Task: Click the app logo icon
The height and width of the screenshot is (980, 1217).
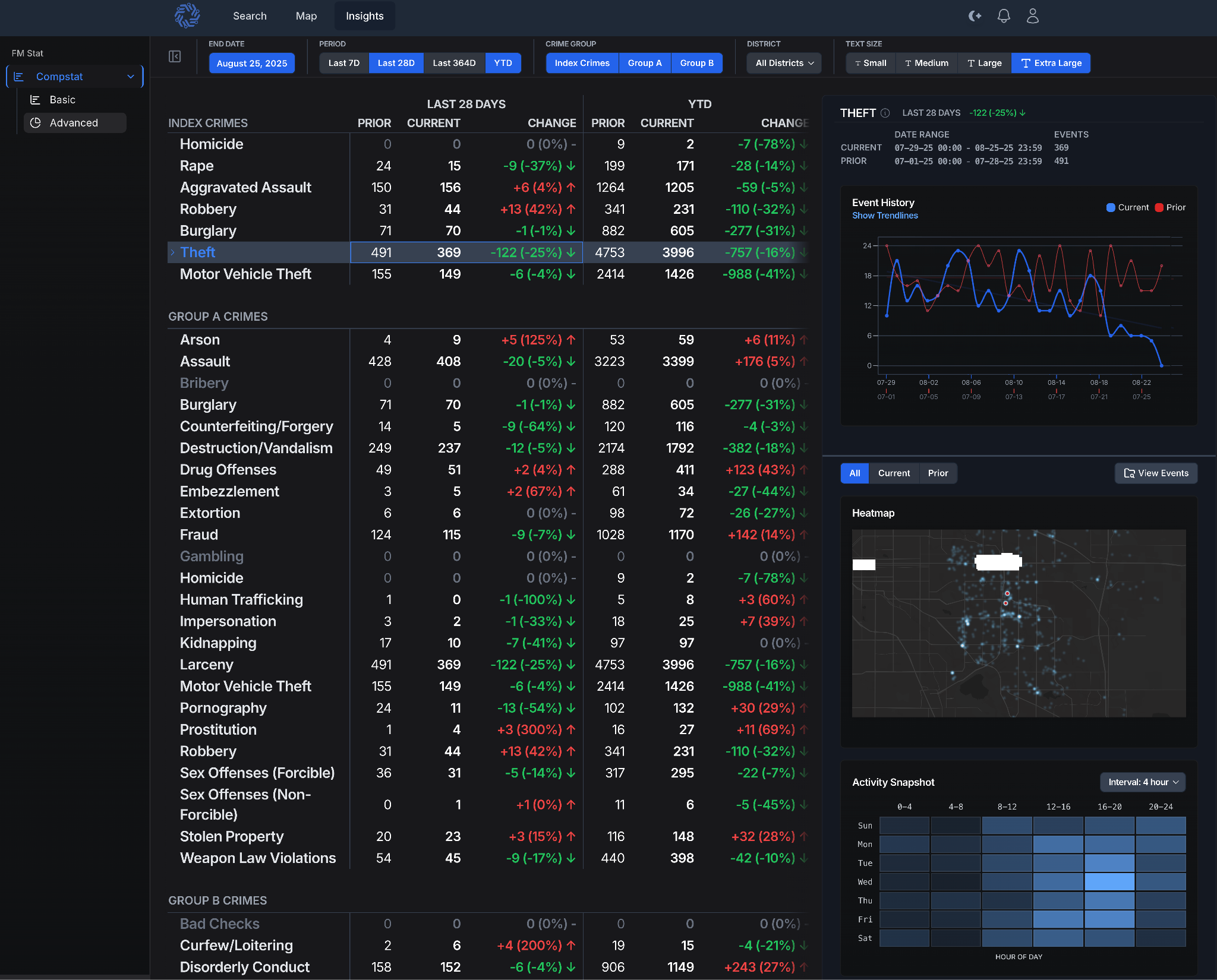Action: pyautogui.click(x=187, y=16)
